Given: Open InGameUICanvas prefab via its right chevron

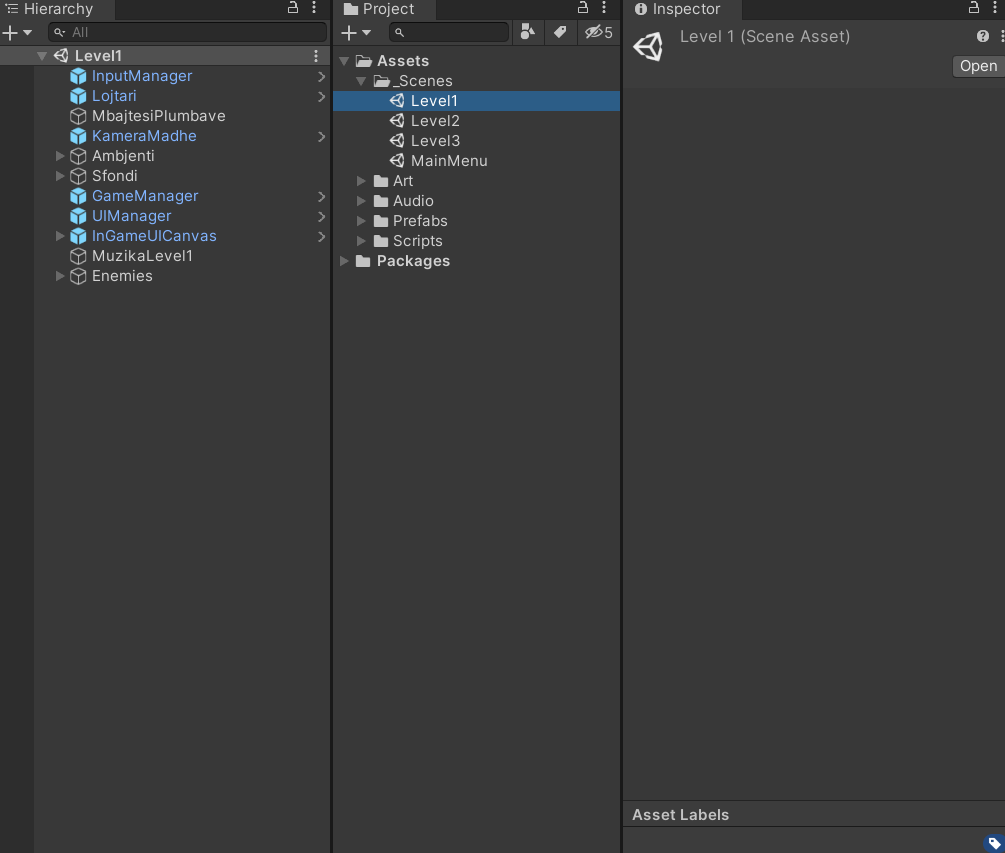Looking at the screenshot, I should point(321,236).
